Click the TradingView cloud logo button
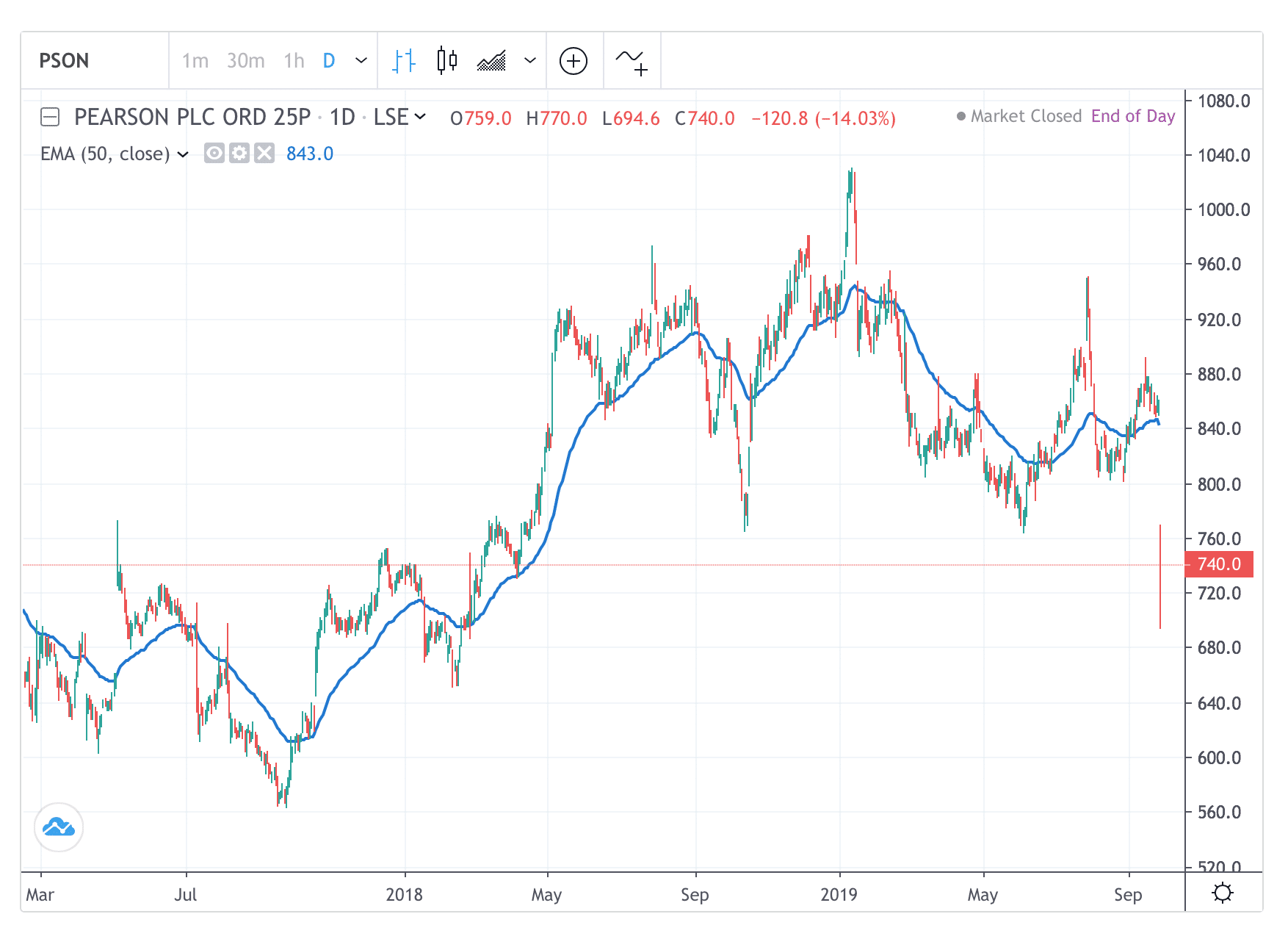This screenshot has width=1288, height=936. [59, 827]
